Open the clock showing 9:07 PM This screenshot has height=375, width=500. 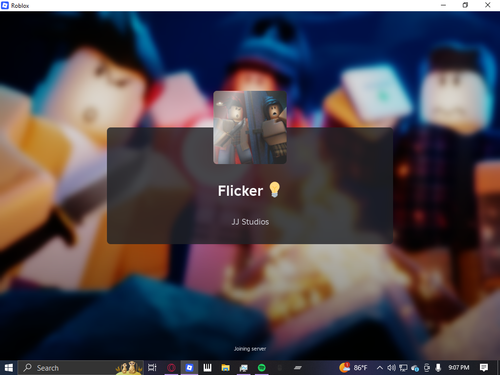point(459,368)
